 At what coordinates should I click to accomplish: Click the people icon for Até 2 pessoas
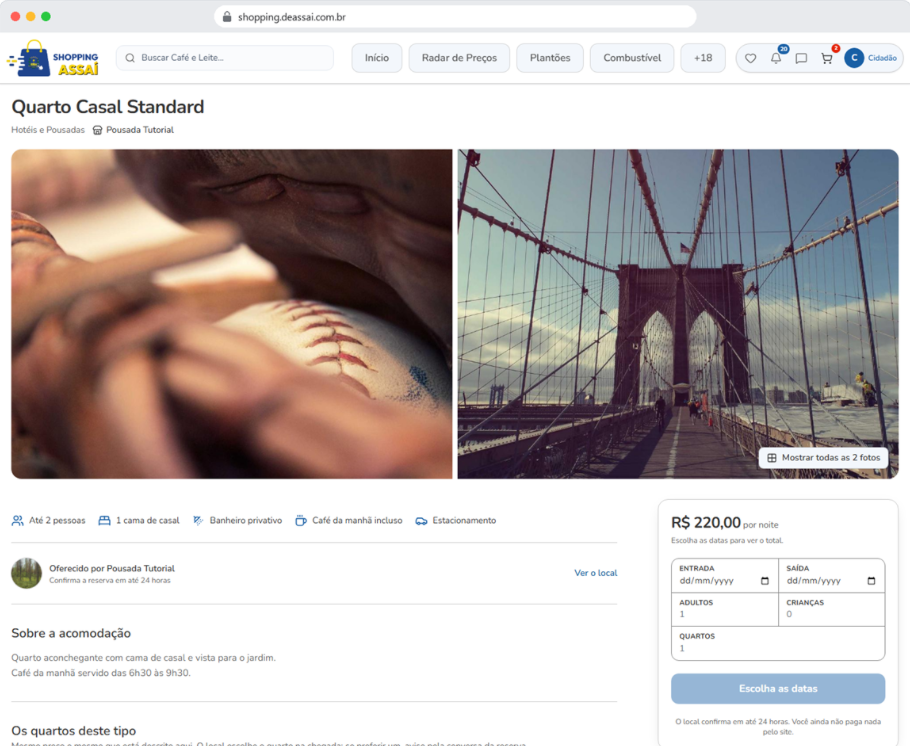(18, 521)
